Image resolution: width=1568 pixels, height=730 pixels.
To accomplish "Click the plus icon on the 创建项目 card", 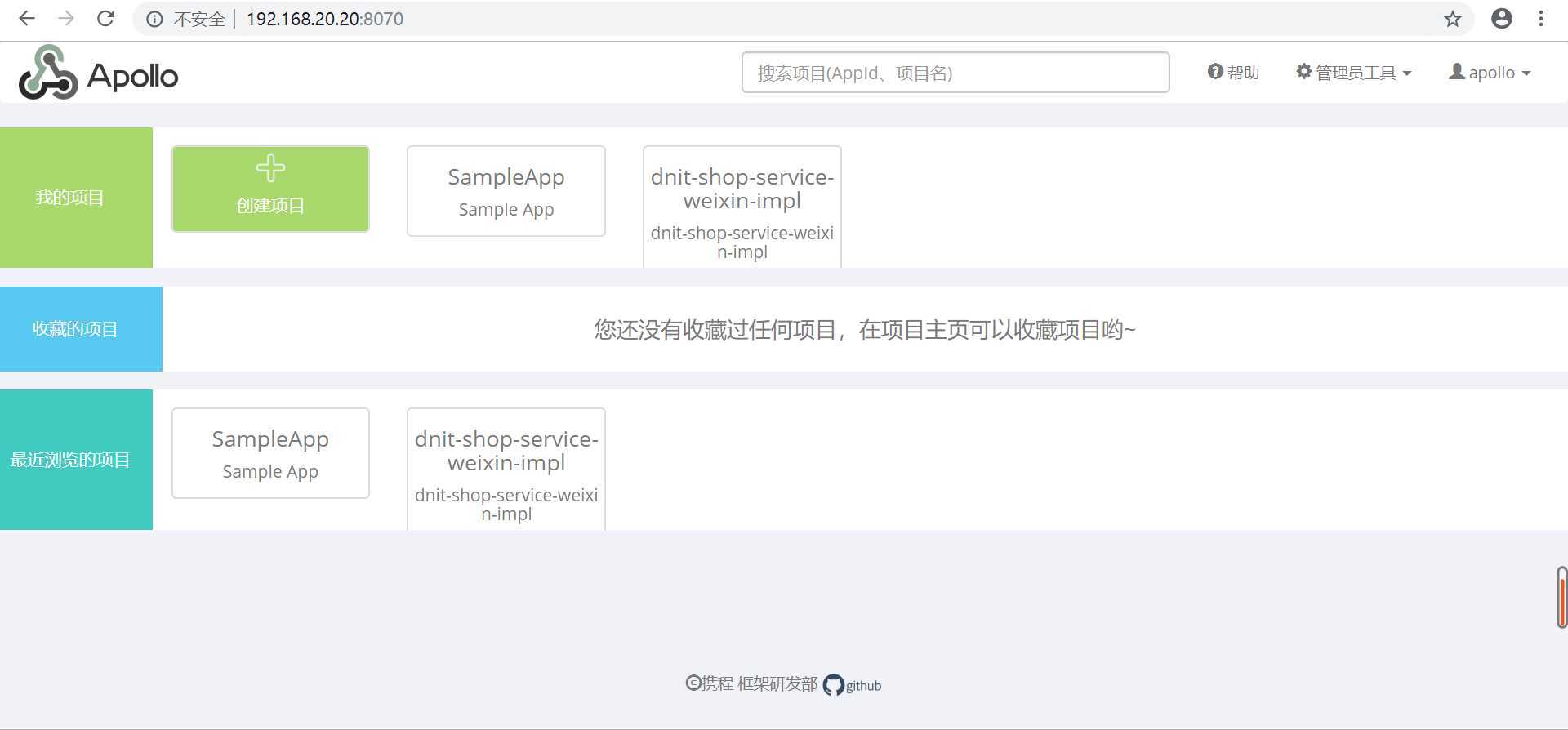I will [270, 168].
